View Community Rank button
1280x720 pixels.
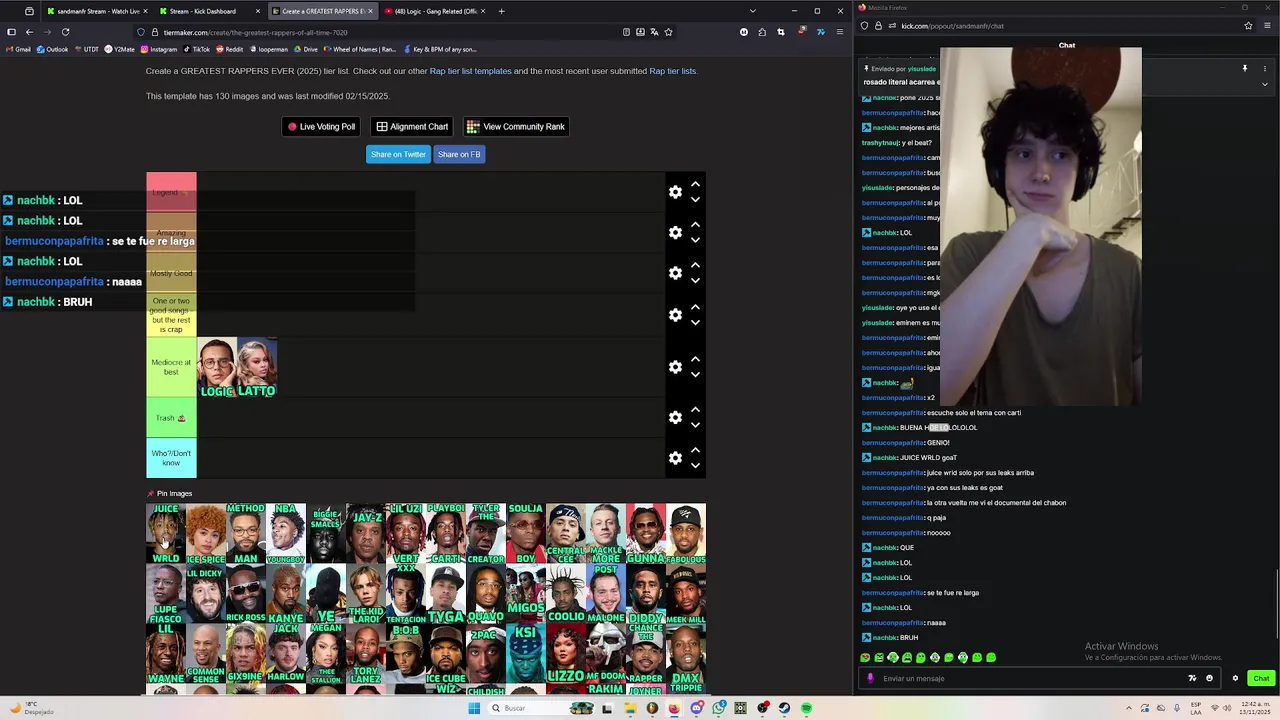tap(516, 127)
